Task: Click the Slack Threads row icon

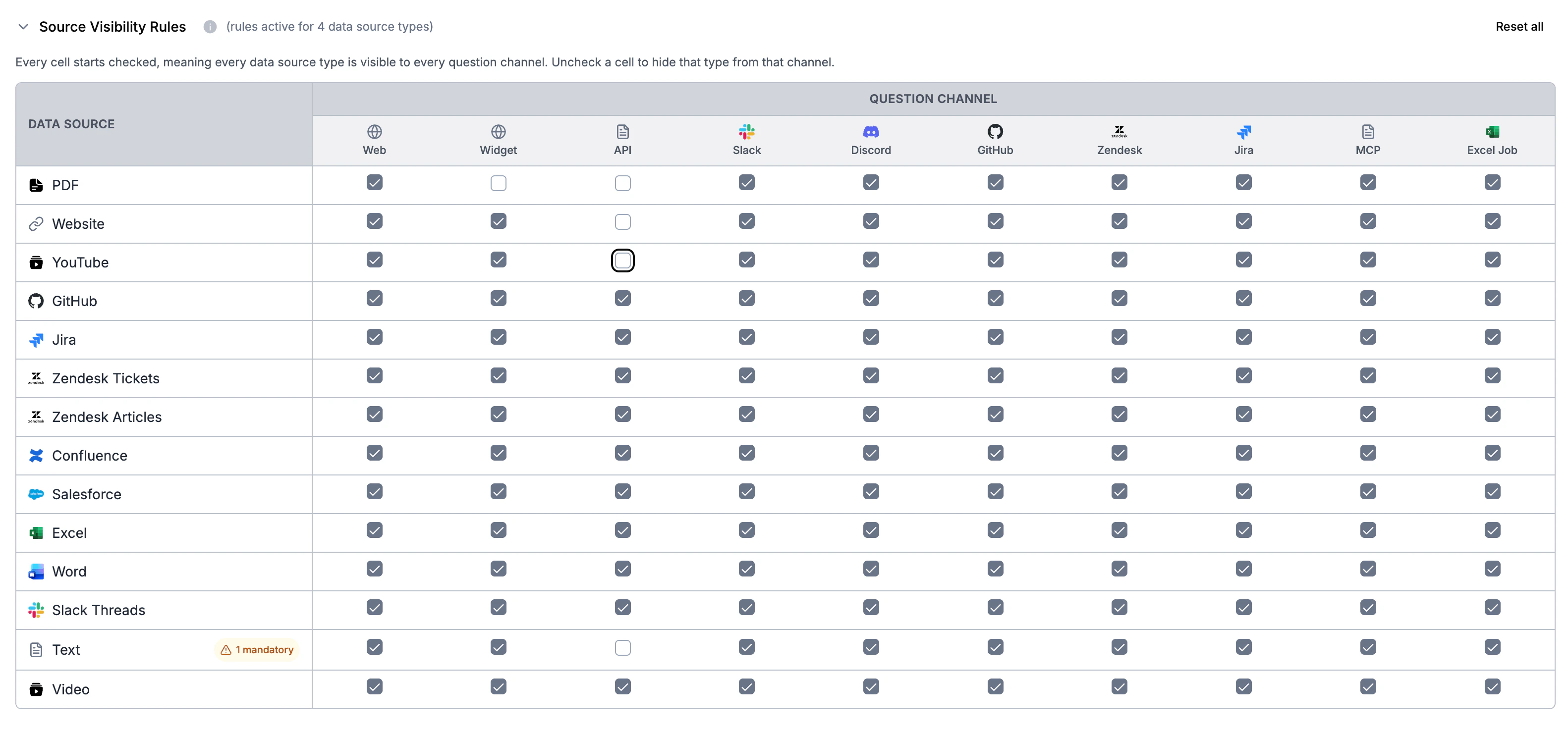Action: [36, 610]
